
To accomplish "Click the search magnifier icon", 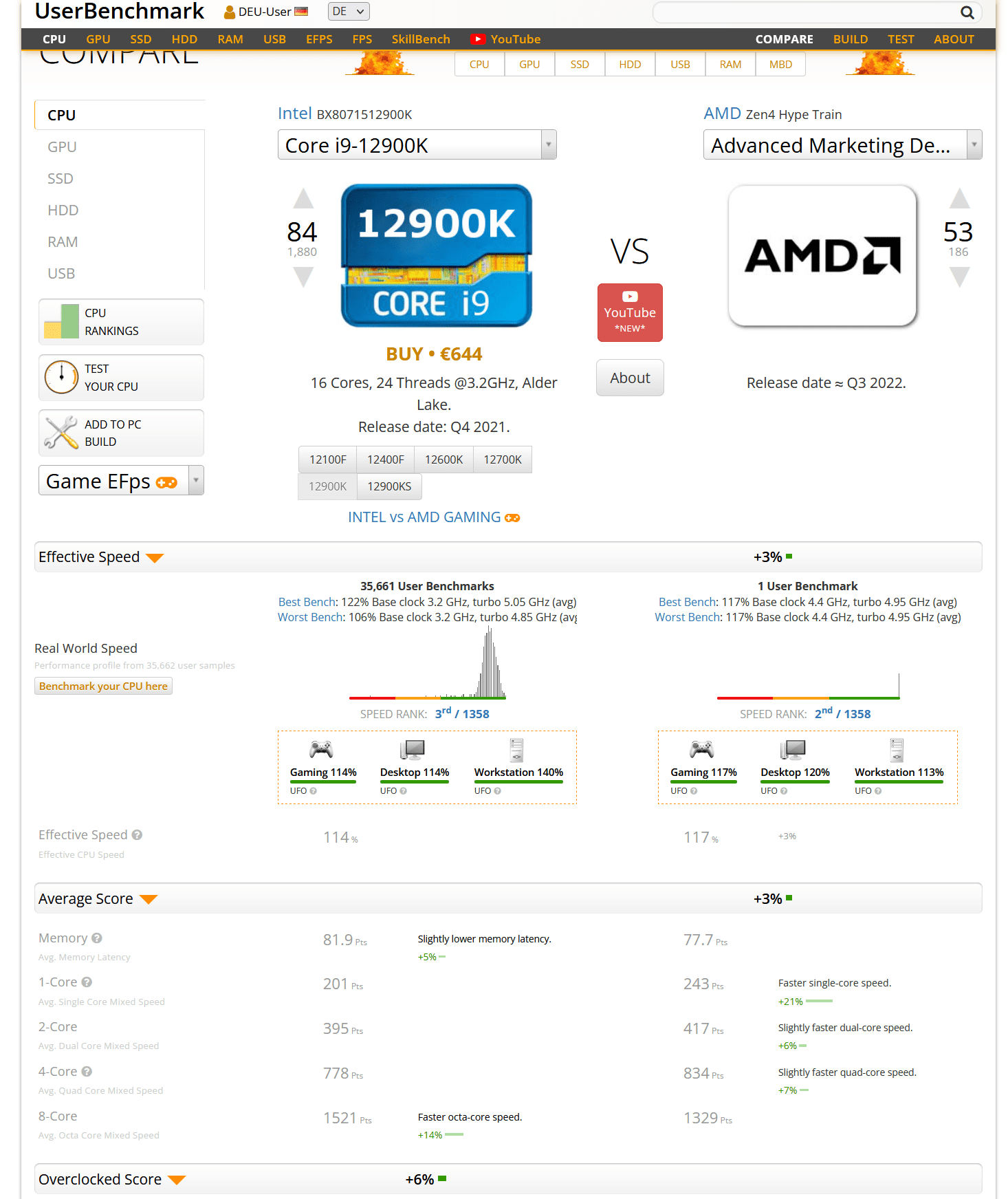I will click(x=967, y=12).
